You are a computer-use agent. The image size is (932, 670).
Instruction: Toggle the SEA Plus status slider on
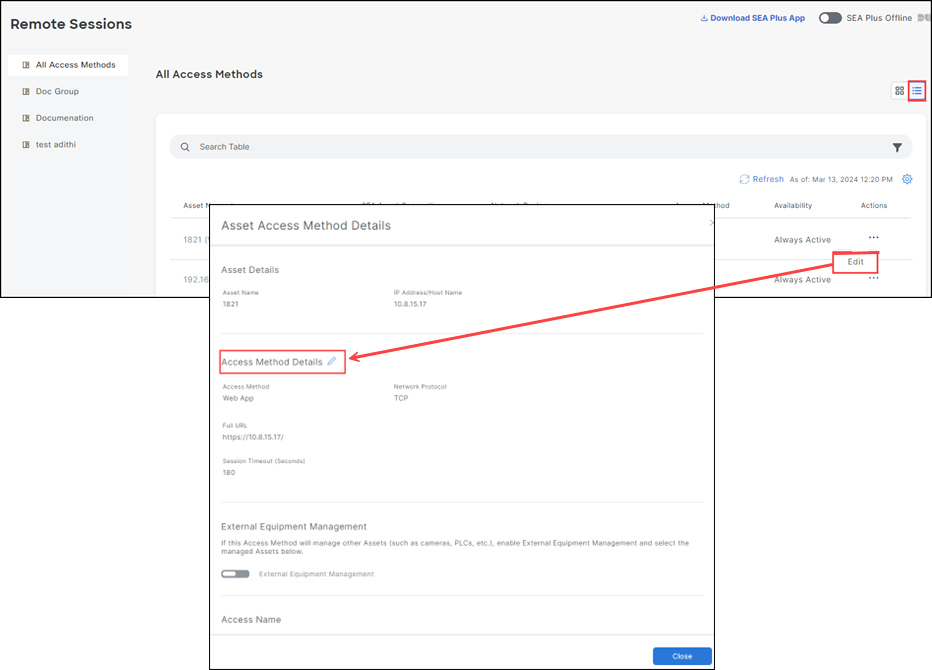[831, 17]
